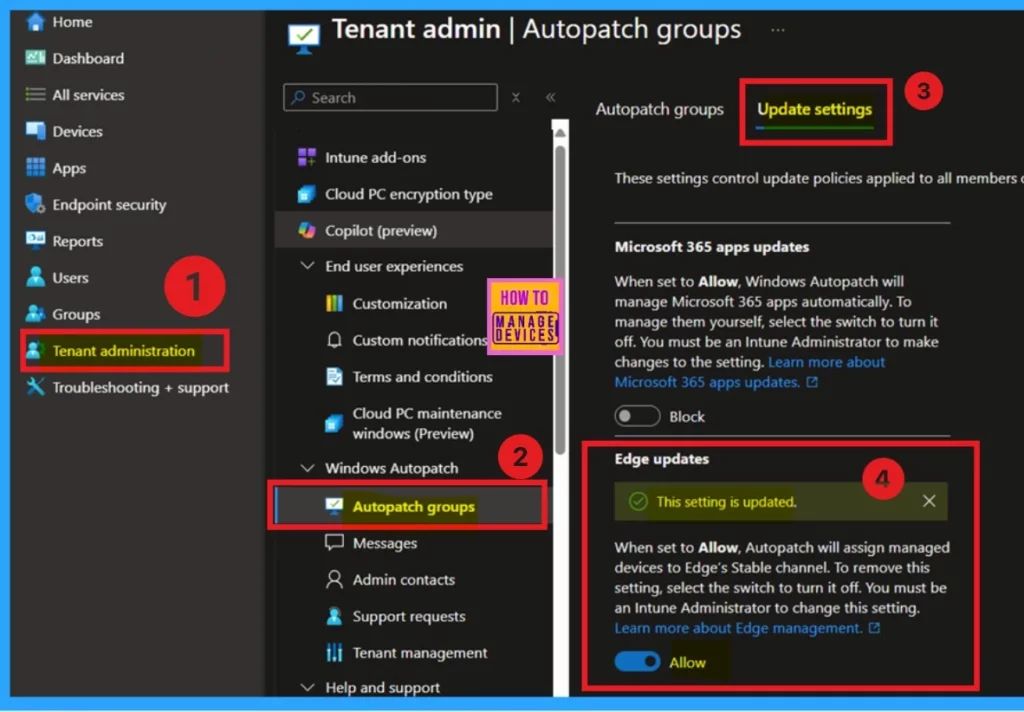Screen dimensions: 1024x712
Task: Click the more options ellipsis beside page title
Action: coord(777,30)
